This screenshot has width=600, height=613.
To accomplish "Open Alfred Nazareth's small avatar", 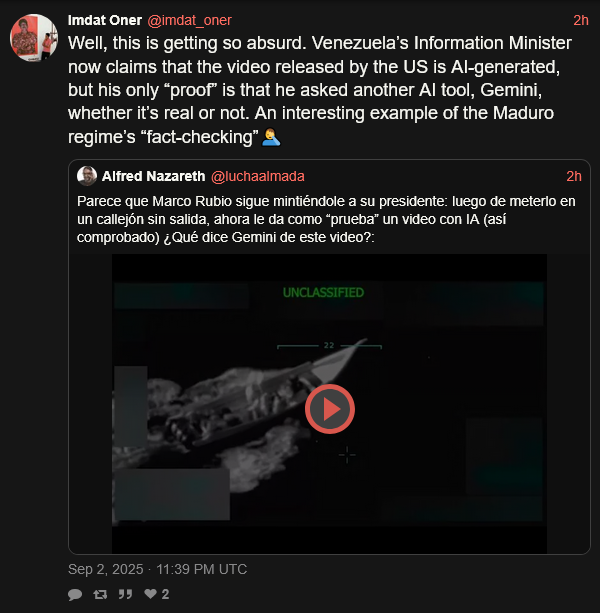I will click(87, 176).
